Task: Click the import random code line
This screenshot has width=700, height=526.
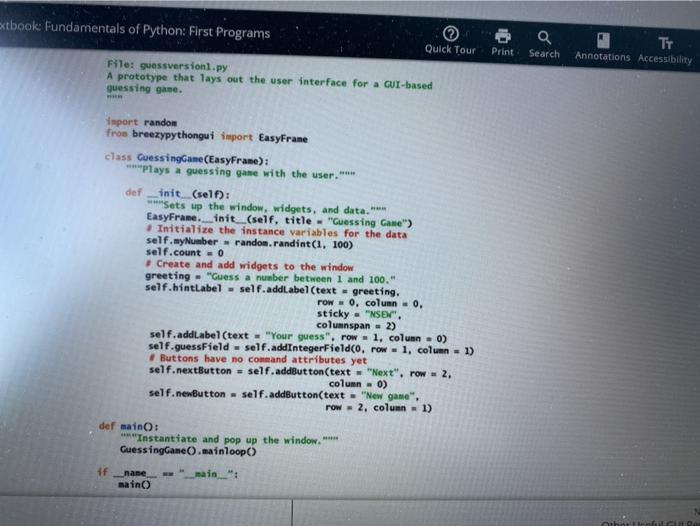Action: tap(142, 122)
